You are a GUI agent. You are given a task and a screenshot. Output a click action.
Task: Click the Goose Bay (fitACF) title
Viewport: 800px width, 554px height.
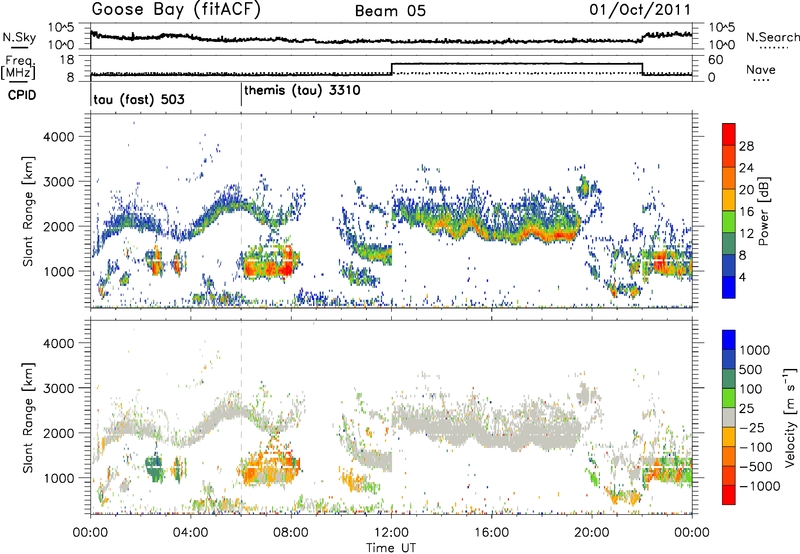click(176, 10)
